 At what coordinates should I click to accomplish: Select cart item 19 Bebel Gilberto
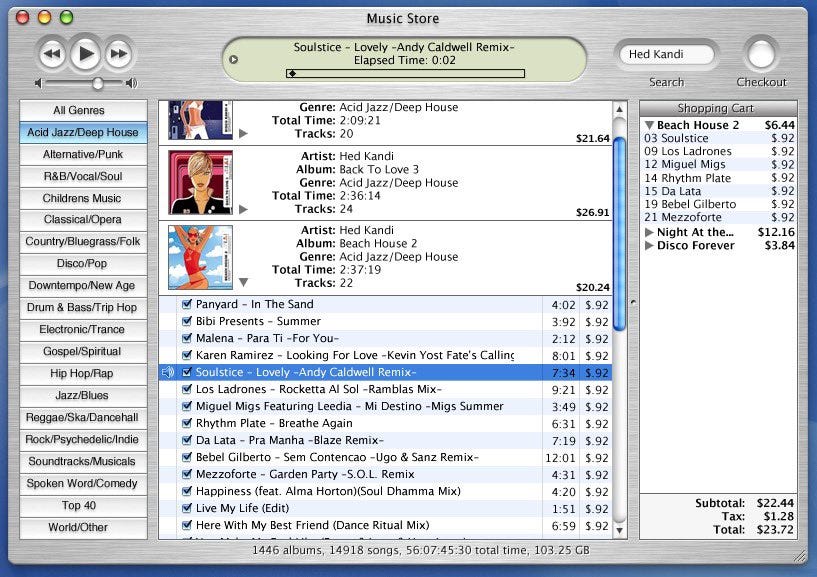(719, 204)
